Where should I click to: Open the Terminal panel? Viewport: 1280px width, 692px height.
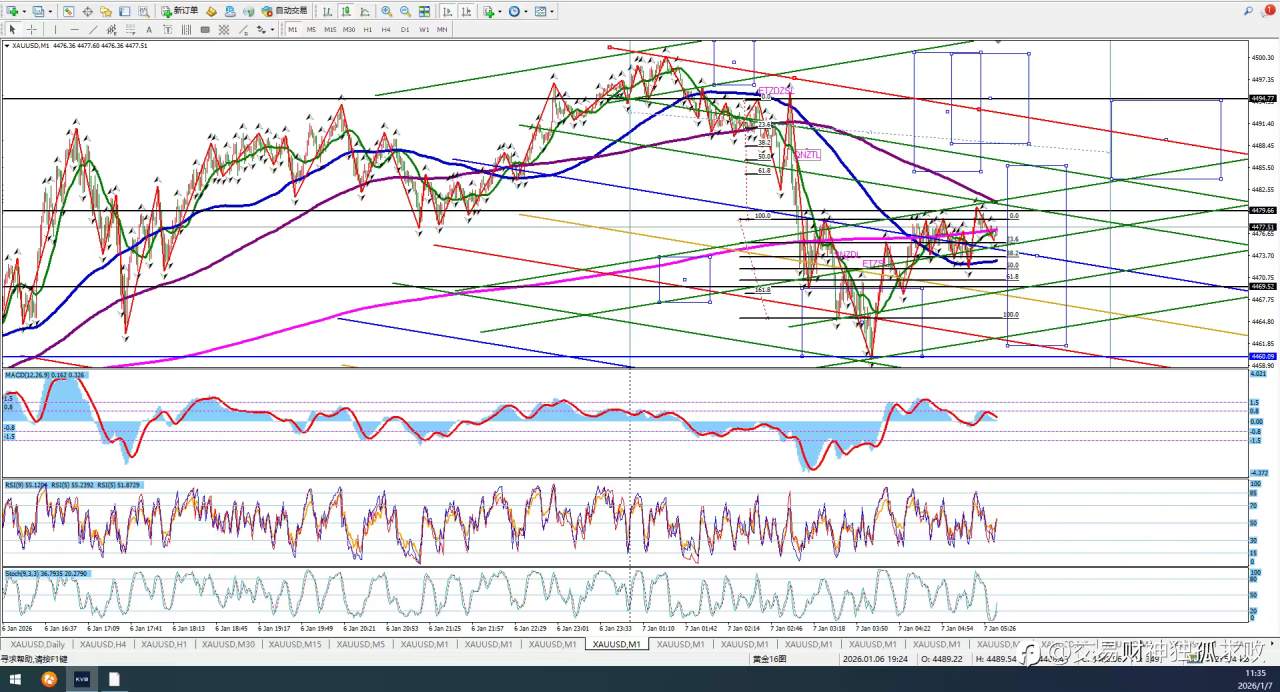(124, 11)
